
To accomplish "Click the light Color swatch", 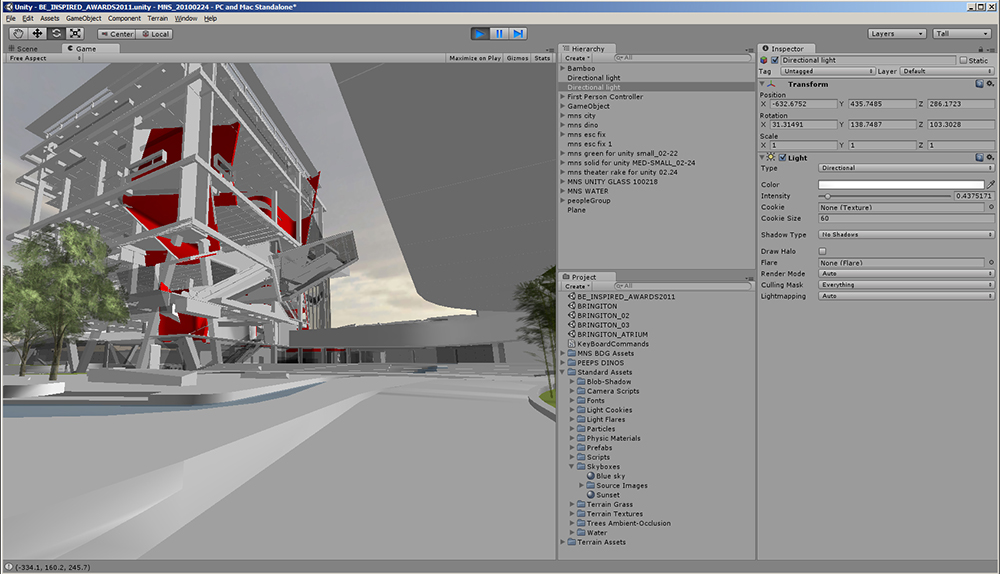I will tap(900, 185).
